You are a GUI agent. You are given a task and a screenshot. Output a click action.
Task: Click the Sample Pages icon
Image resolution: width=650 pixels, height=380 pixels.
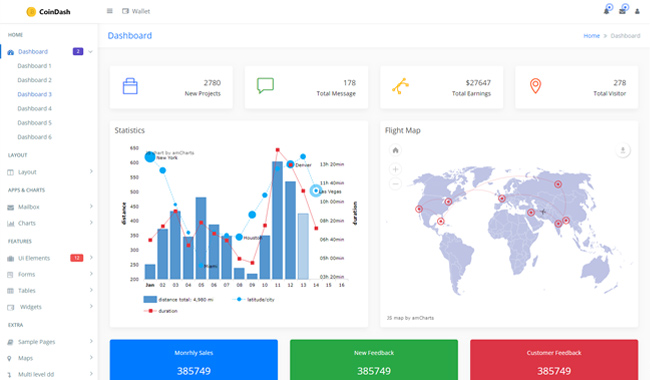click(10, 342)
